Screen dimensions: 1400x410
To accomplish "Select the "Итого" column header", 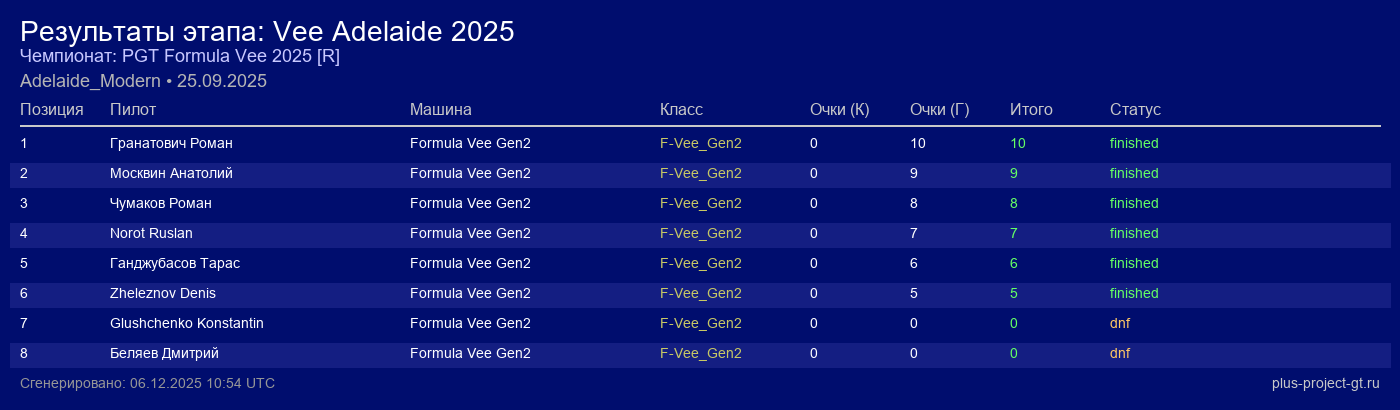I will (x=1031, y=109).
